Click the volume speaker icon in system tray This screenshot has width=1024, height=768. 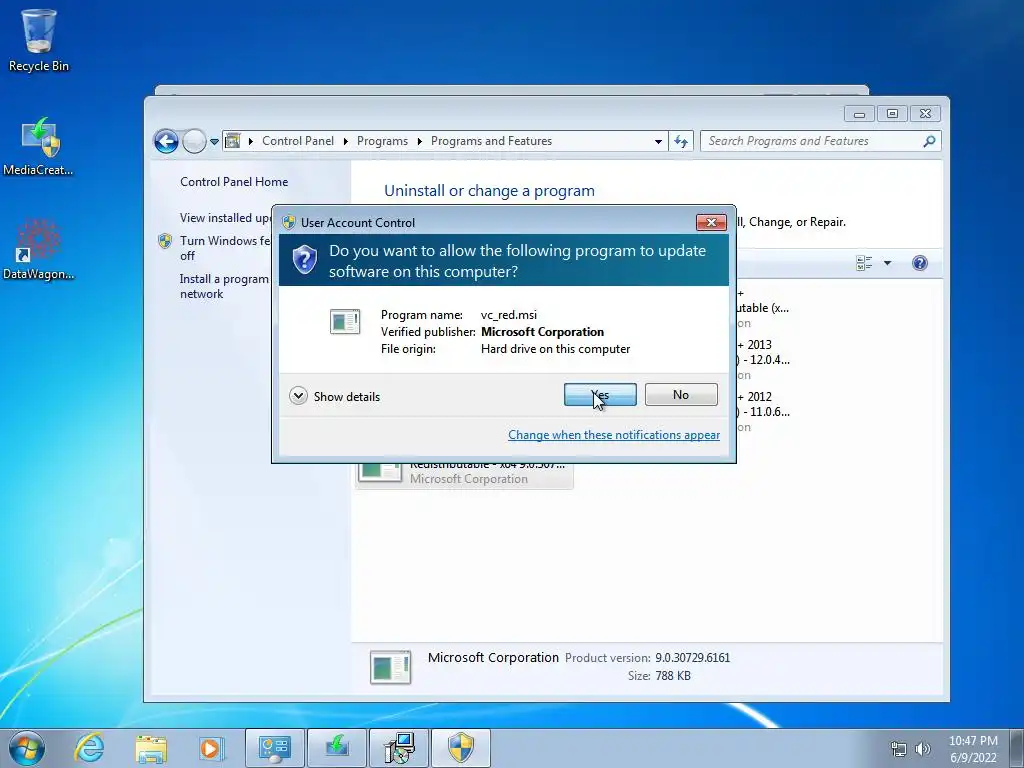click(922, 749)
